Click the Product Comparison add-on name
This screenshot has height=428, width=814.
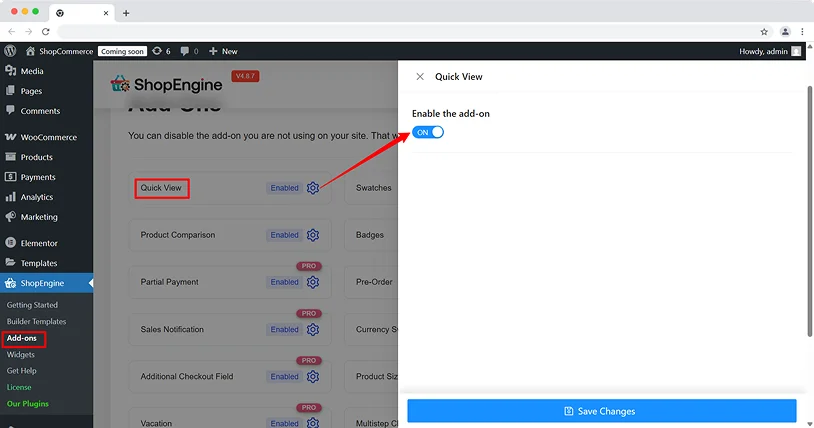pos(178,235)
